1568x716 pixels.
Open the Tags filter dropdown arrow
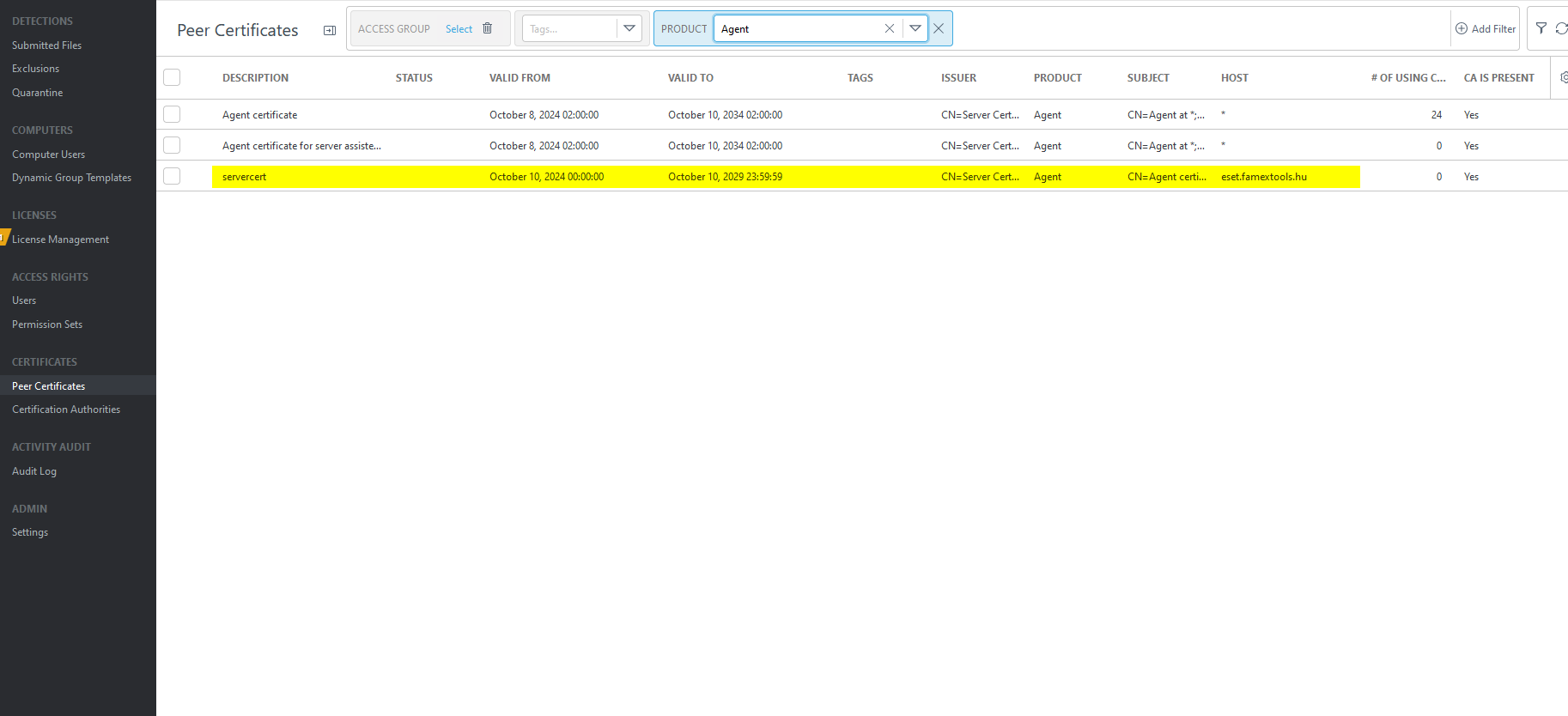coord(629,28)
